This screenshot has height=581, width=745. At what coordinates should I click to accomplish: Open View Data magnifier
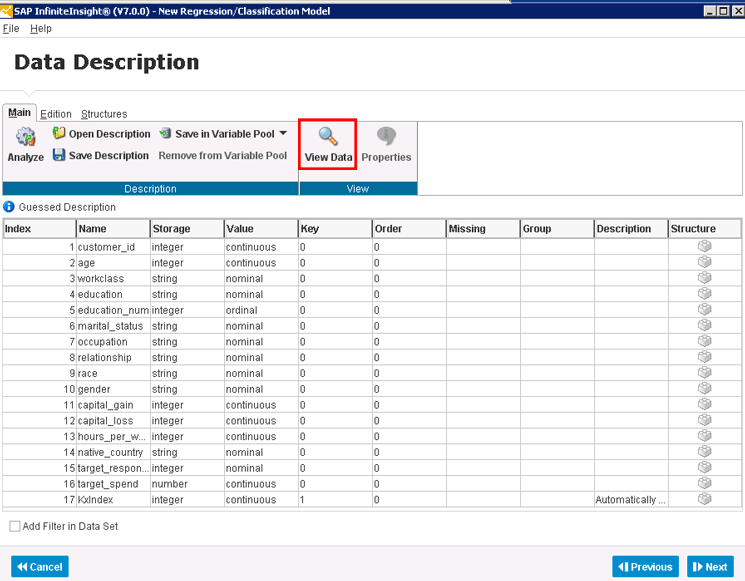click(x=328, y=136)
